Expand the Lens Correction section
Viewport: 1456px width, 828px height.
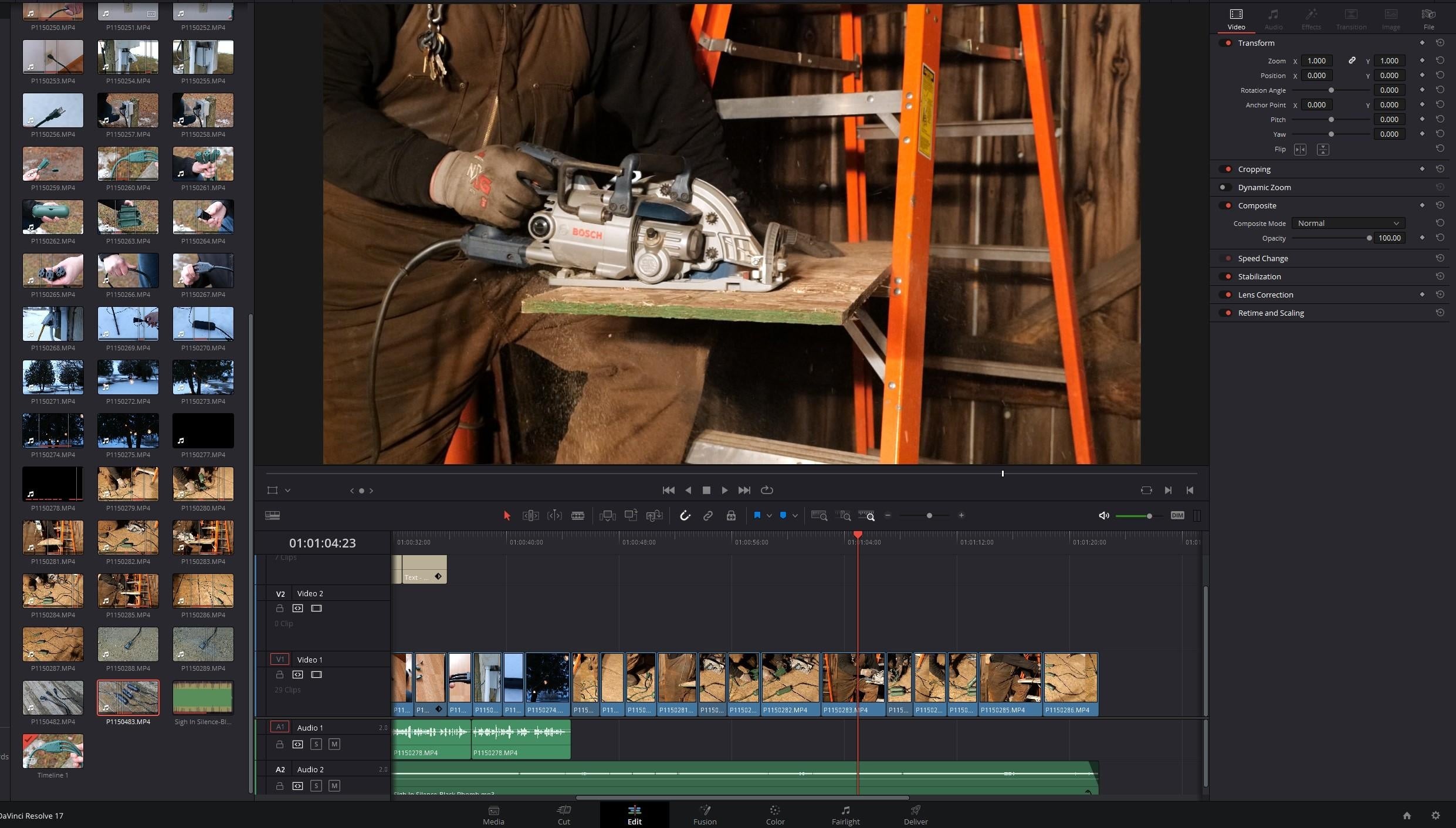[1265, 295]
